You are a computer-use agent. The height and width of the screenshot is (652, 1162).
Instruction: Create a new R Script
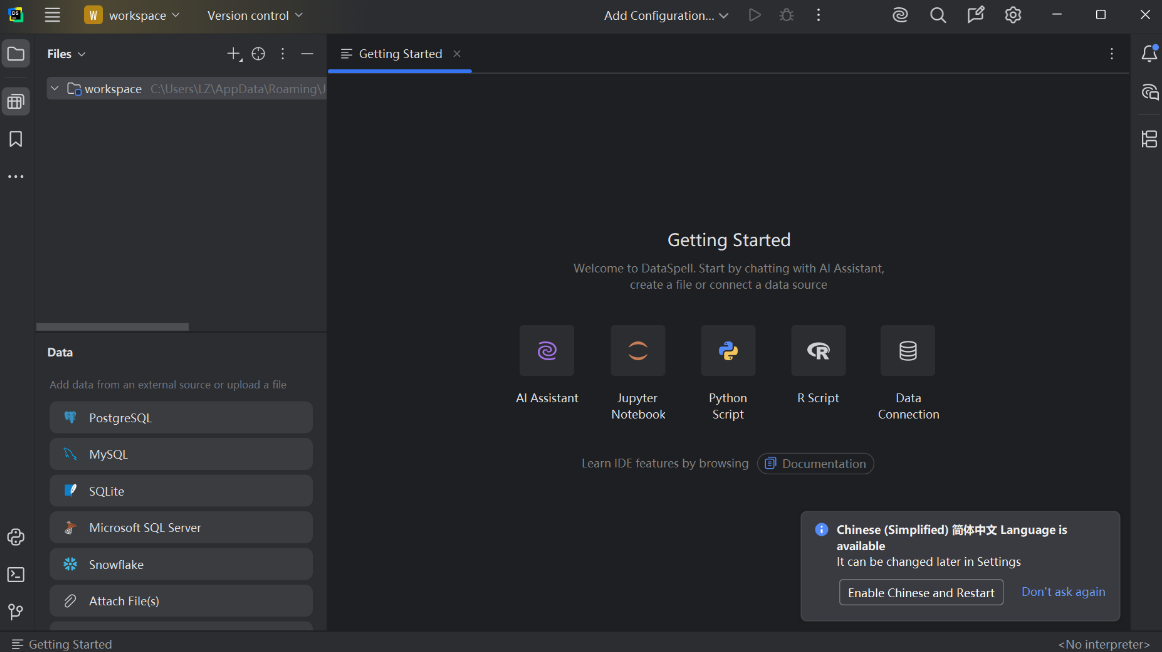(x=818, y=351)
